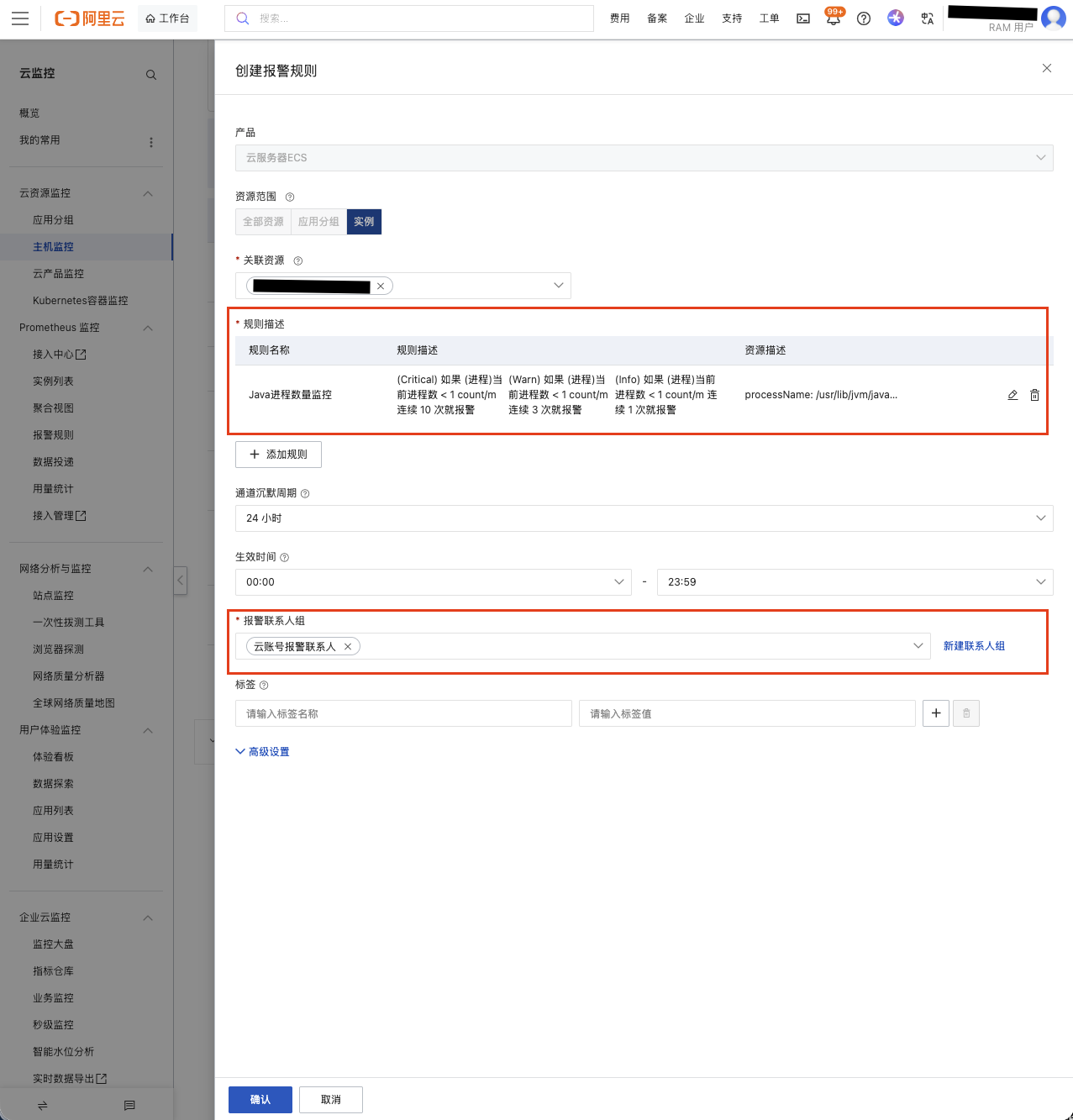This screenshot has width=1073, height=1120.
Task: Click the language switch icon in header
Action: tap(927, 18)
